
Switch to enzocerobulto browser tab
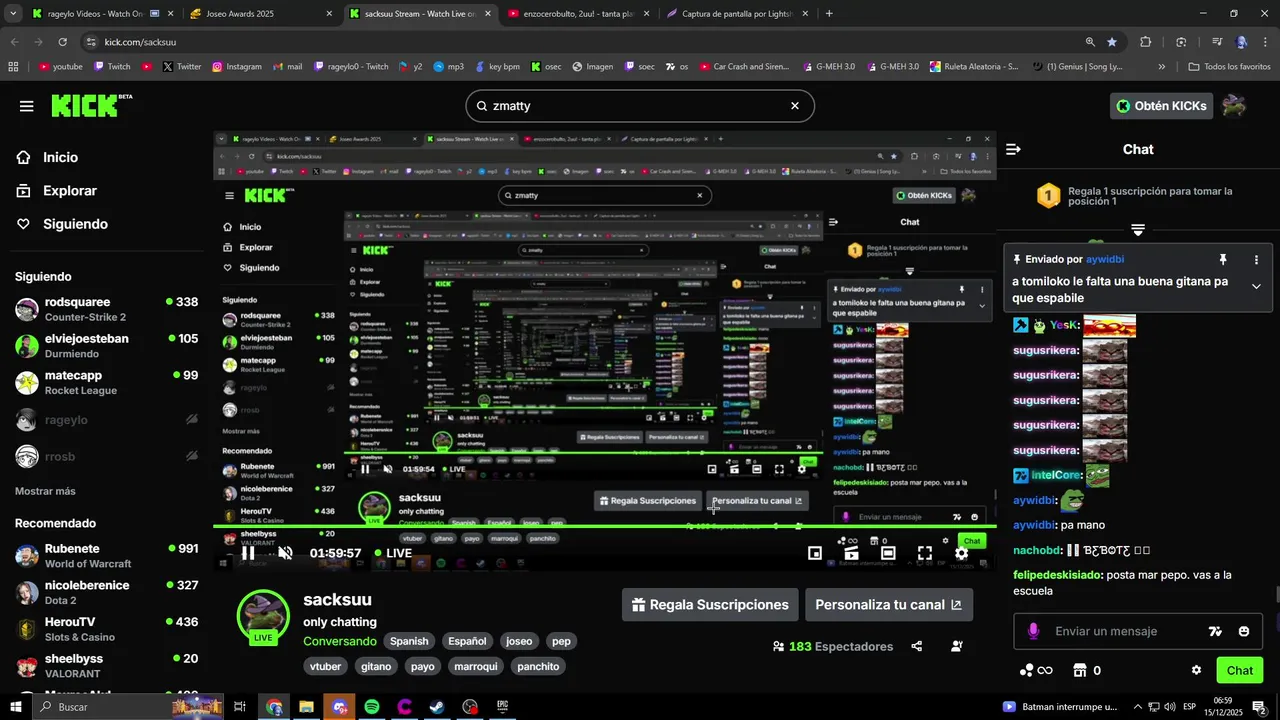click(580, 14)
